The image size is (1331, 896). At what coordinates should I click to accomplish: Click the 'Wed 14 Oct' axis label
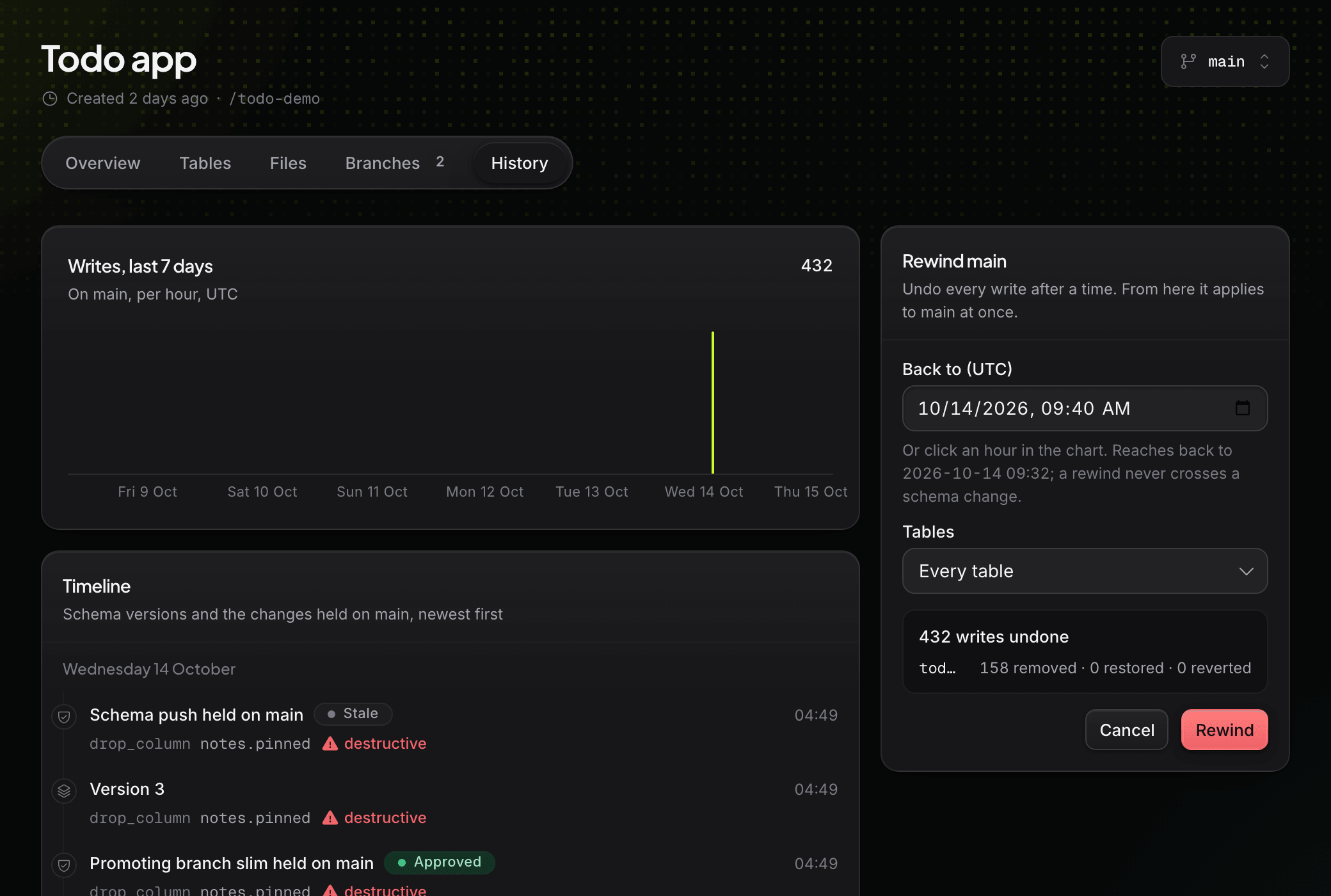[704, 492]
